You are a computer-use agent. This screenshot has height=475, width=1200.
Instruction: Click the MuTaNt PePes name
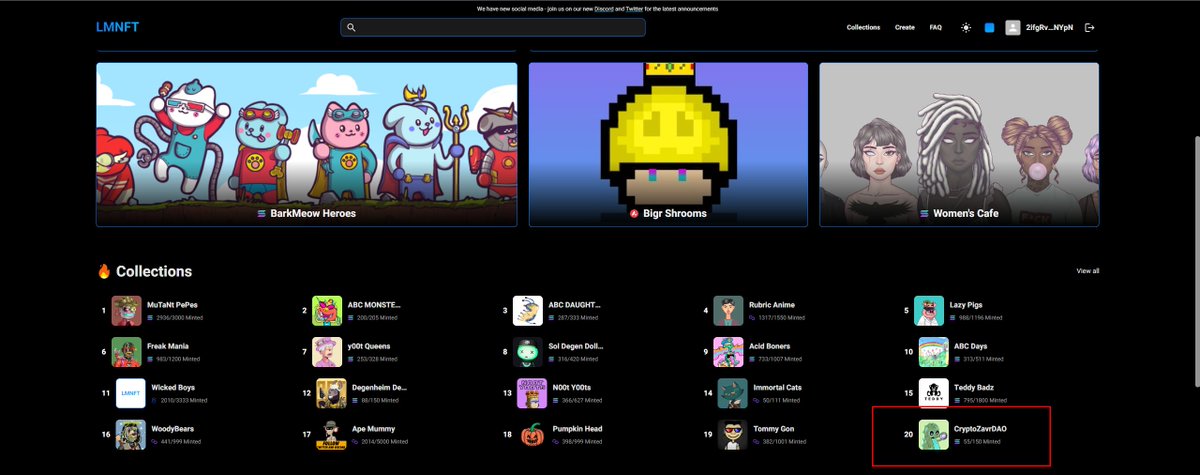tap(172, 305)
